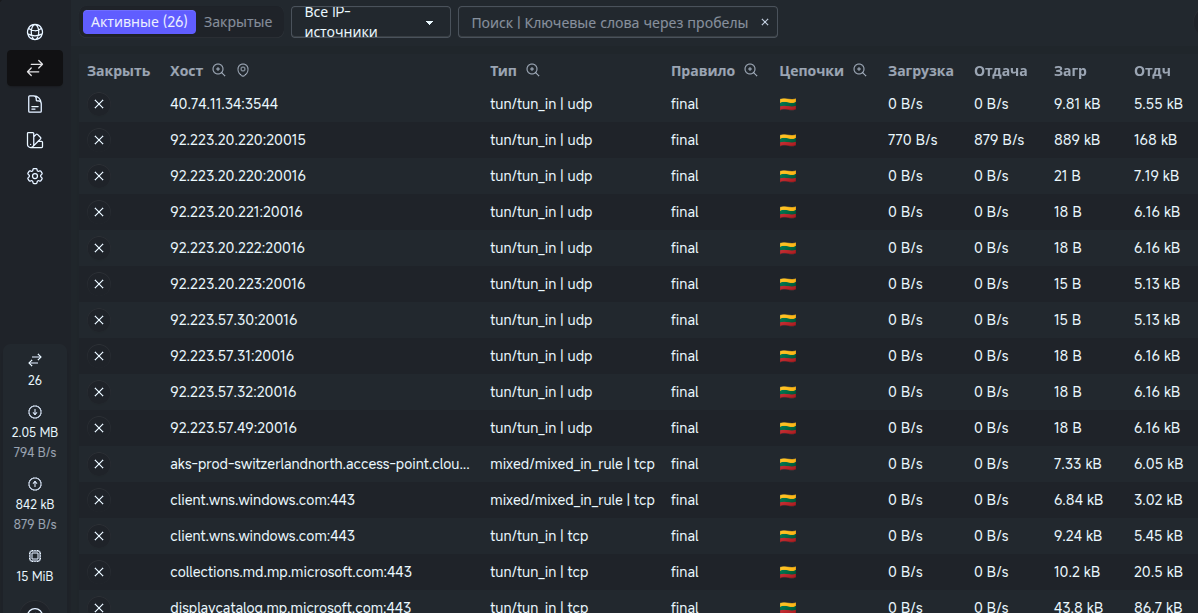Click the 9.81 kB downloaded value
The height and width of the screenshot is (613, 1198).
(x=1077, y=104)
